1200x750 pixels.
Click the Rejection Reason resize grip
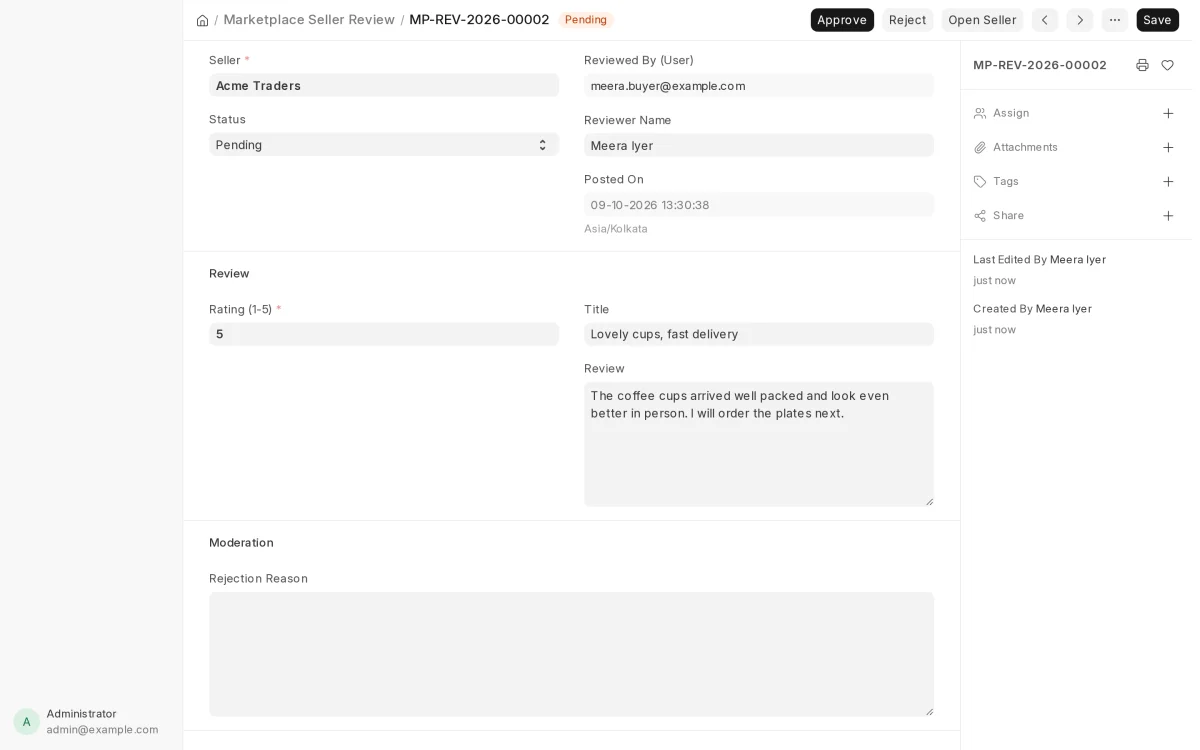click(929, 711)
